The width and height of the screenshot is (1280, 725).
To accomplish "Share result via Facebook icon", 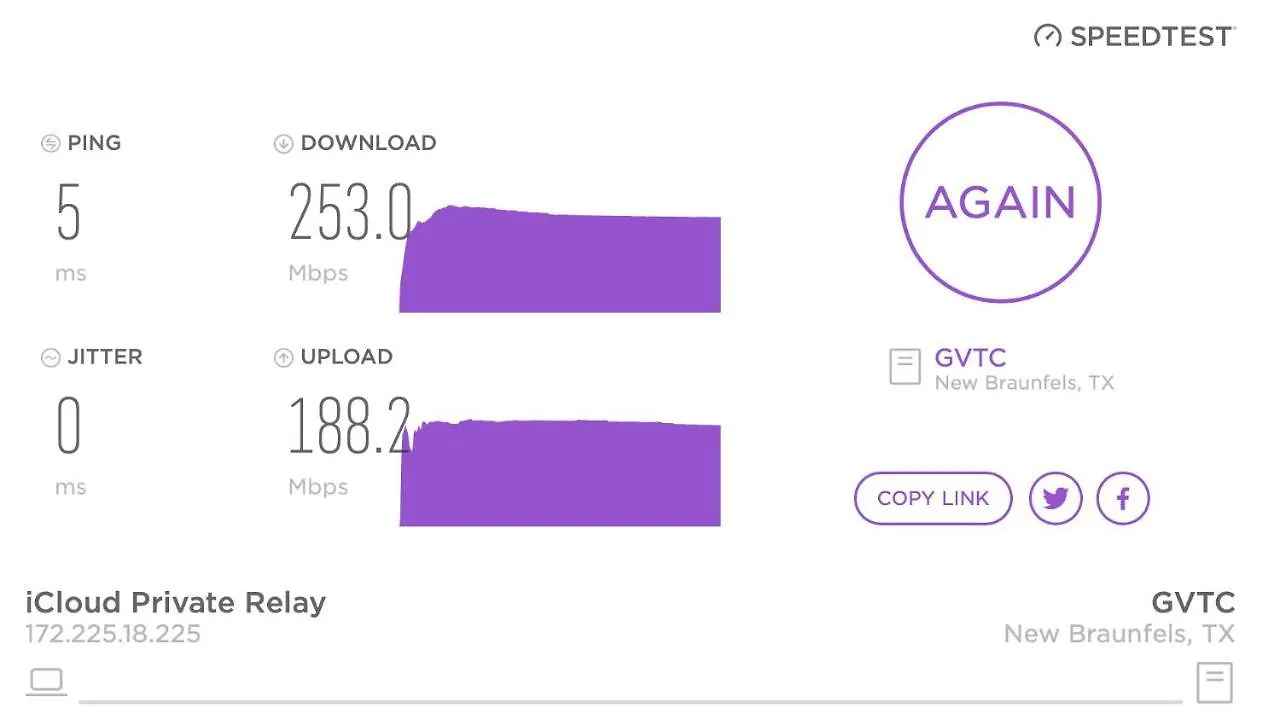I will (1123, 498).
